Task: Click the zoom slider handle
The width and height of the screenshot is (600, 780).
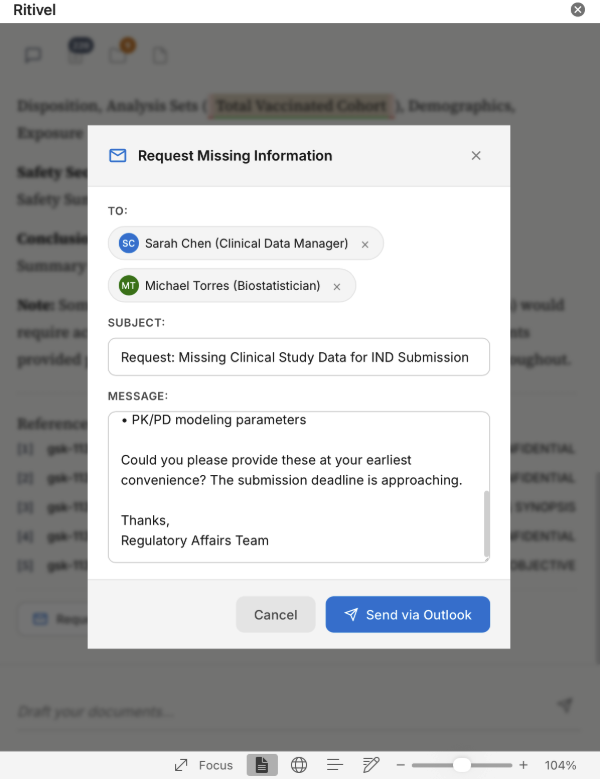Action: [462, 765]
